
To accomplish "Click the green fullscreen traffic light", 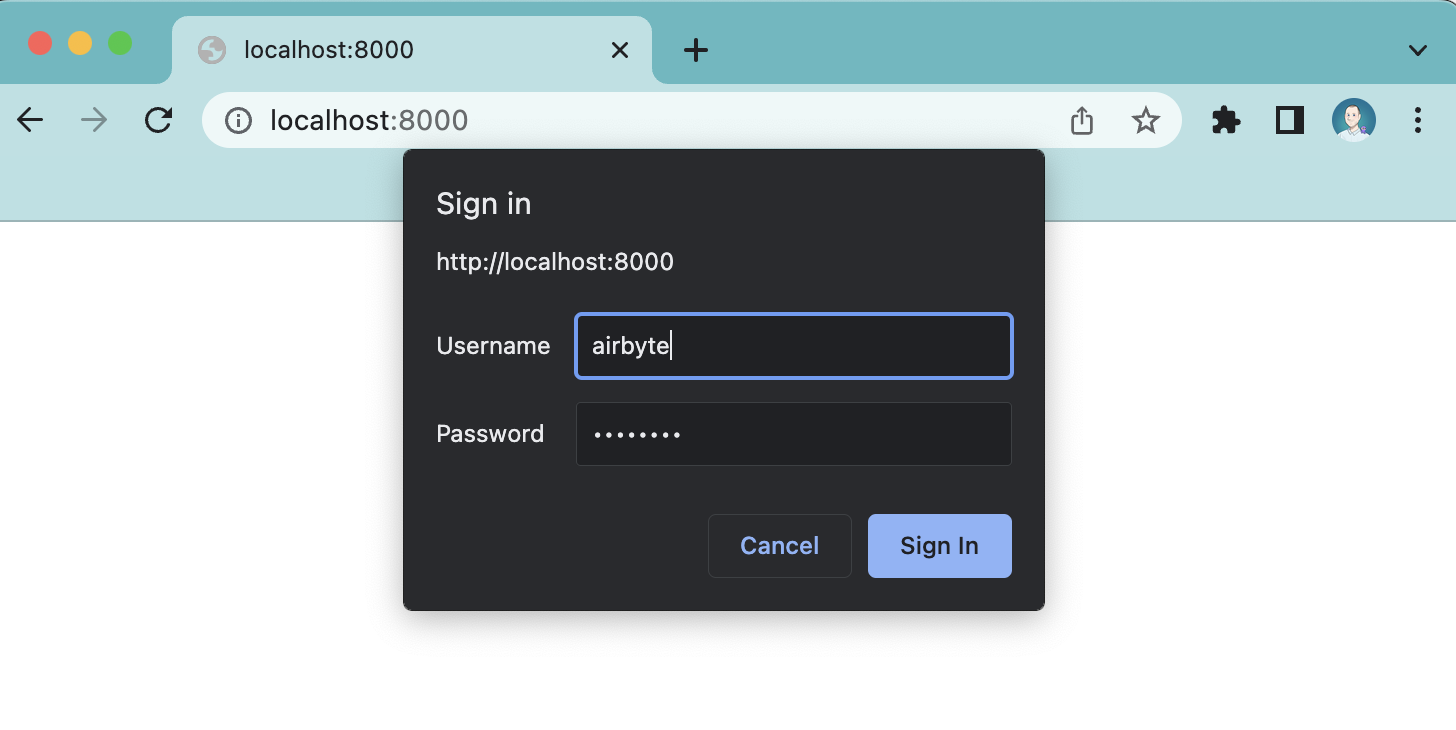I will click(119, 43).
